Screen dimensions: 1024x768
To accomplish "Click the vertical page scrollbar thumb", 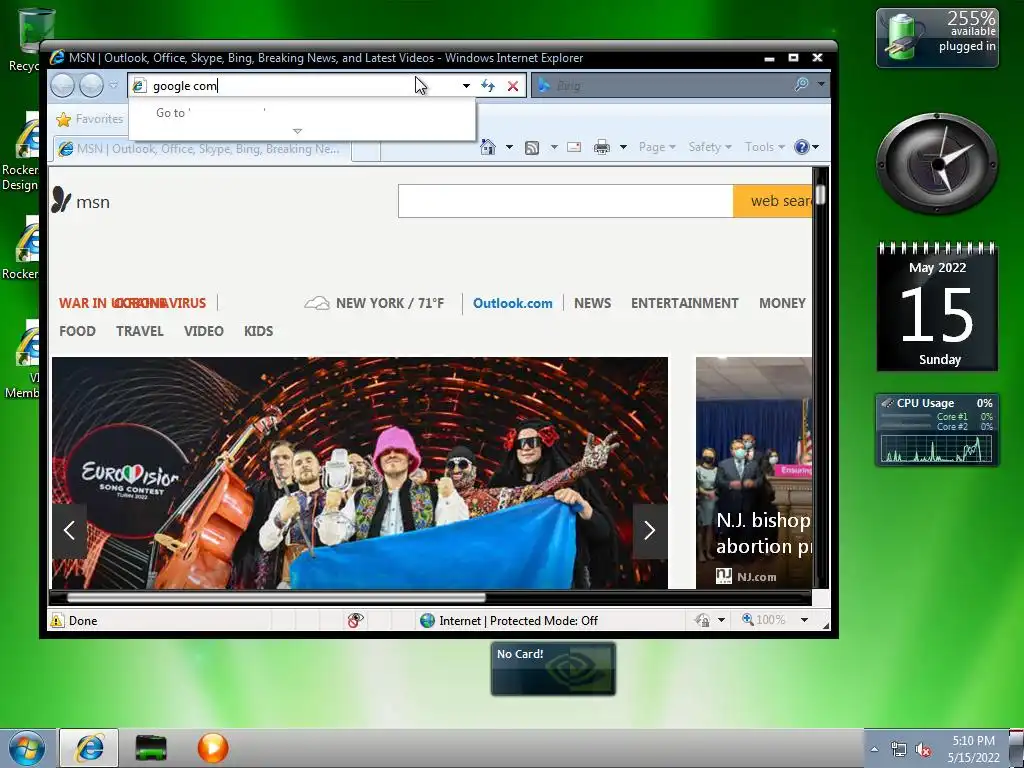I will coord(820,194).
